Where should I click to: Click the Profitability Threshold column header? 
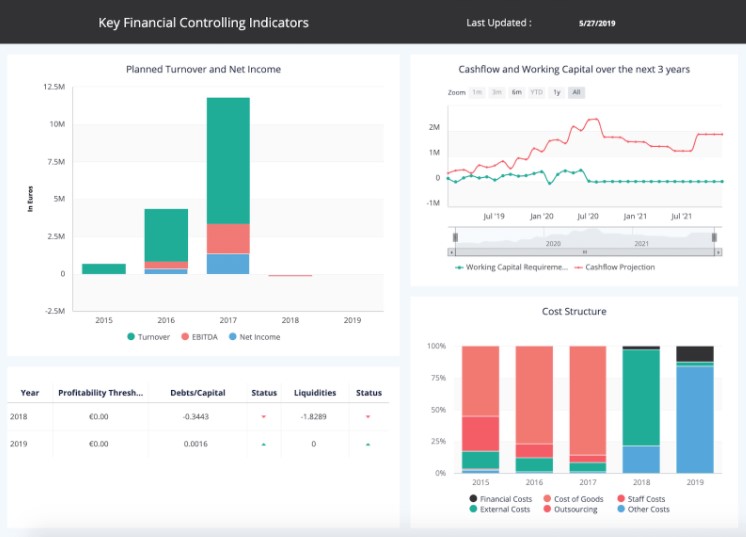pos(102,393)
